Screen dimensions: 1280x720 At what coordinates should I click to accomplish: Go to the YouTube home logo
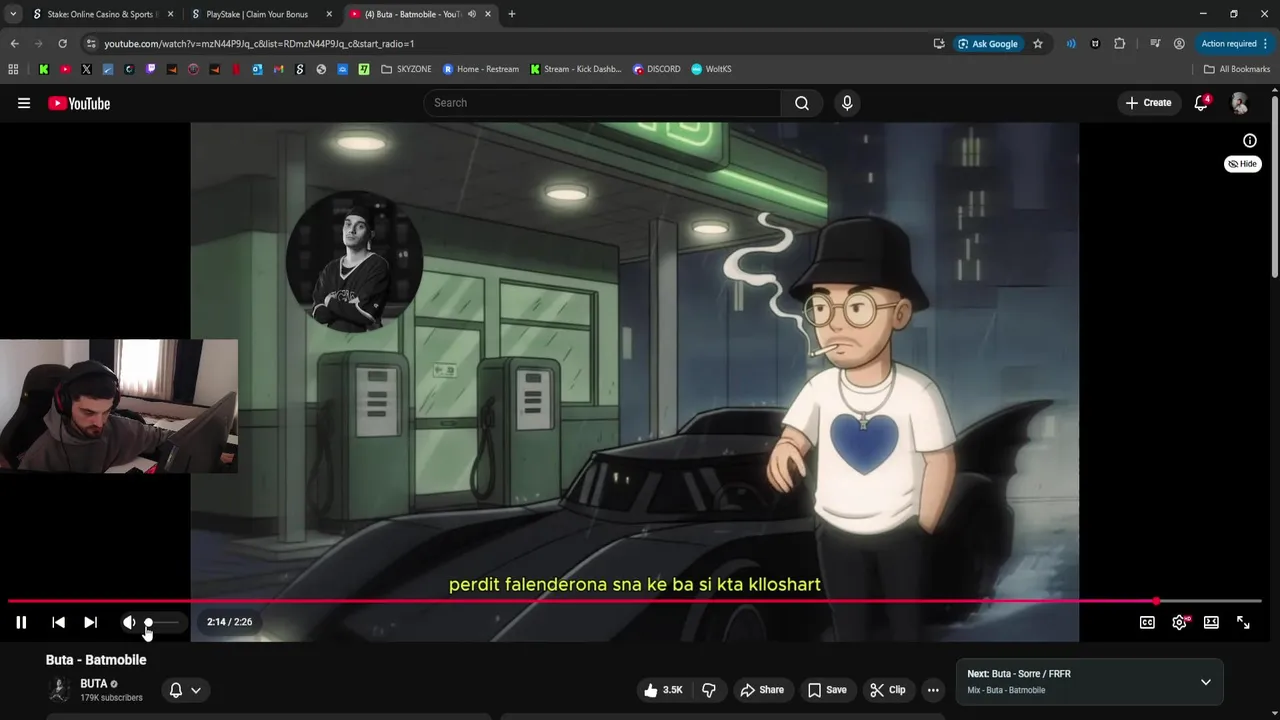point(79,103)
